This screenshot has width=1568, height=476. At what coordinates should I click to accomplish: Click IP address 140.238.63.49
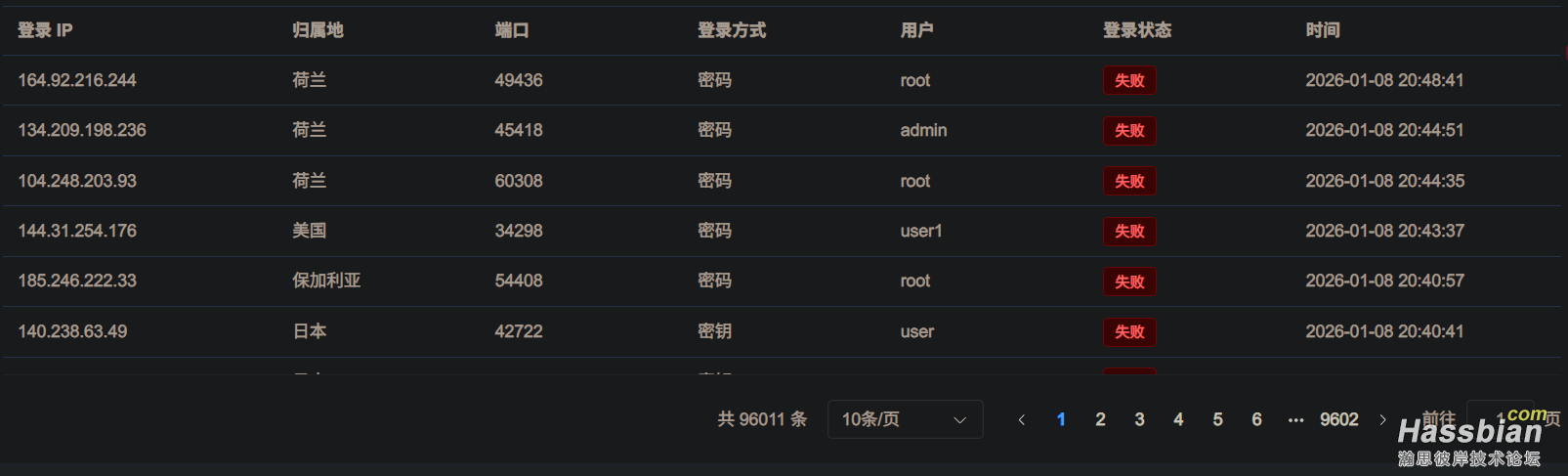pyautogui.click(x=72, y=331)
